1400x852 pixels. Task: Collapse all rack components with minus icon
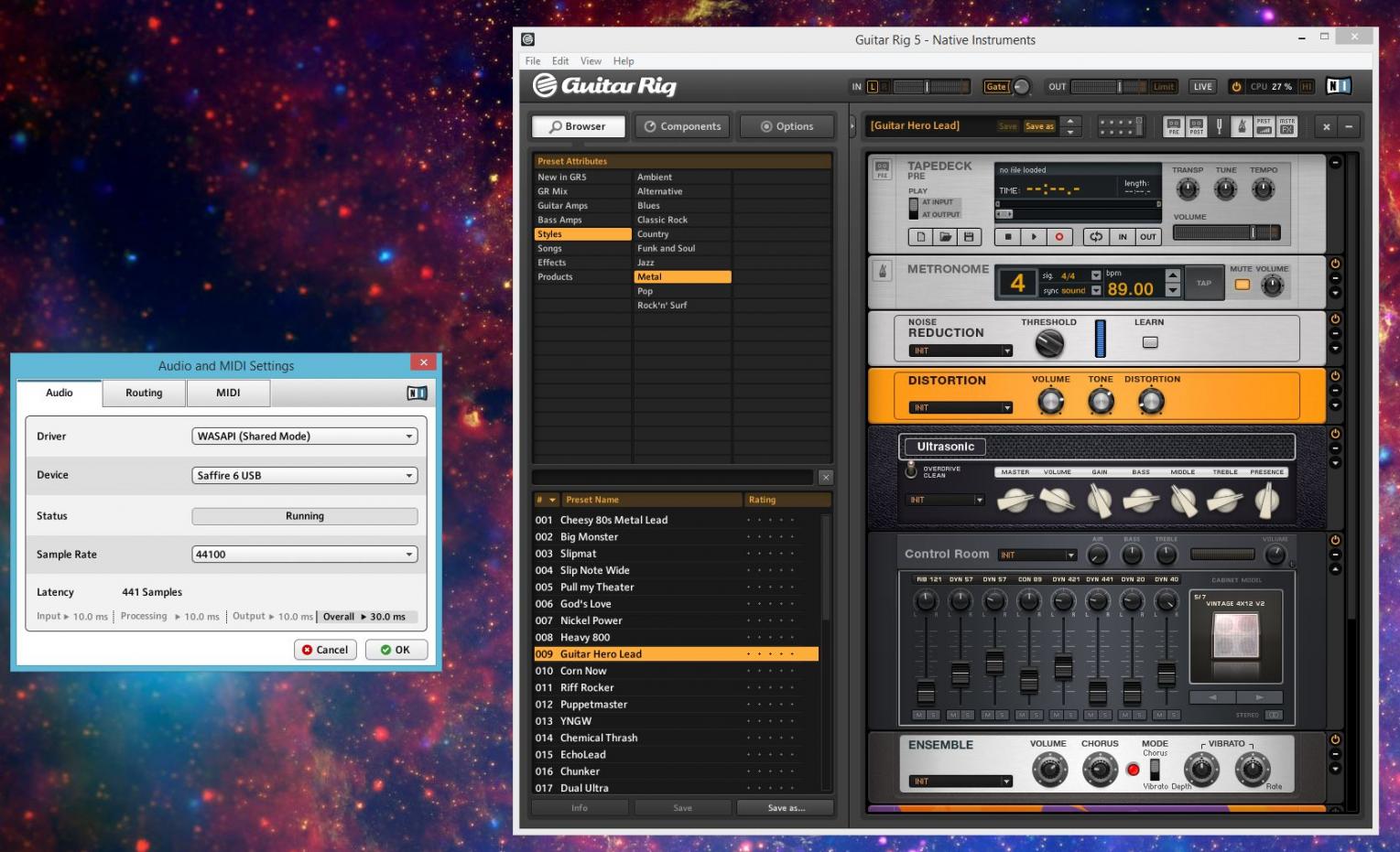[x=1349, y=126]
